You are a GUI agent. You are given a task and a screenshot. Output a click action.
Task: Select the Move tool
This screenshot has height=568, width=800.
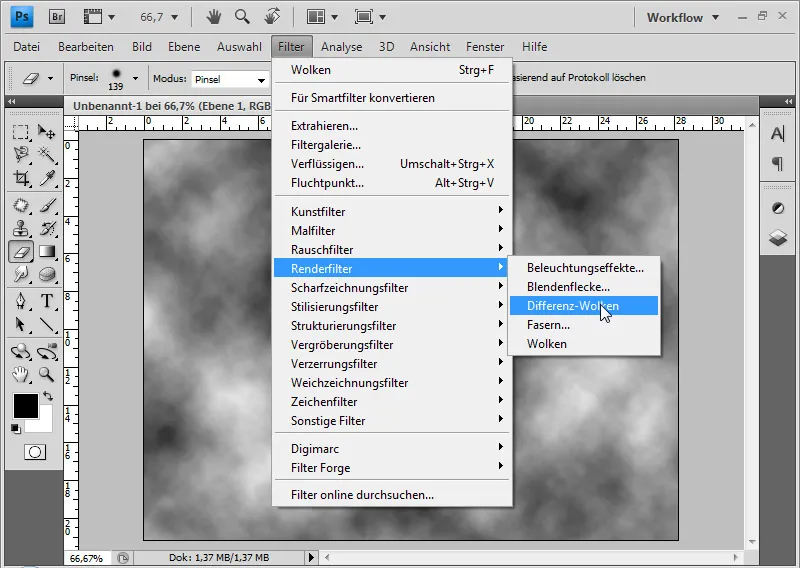pos(46,132)
